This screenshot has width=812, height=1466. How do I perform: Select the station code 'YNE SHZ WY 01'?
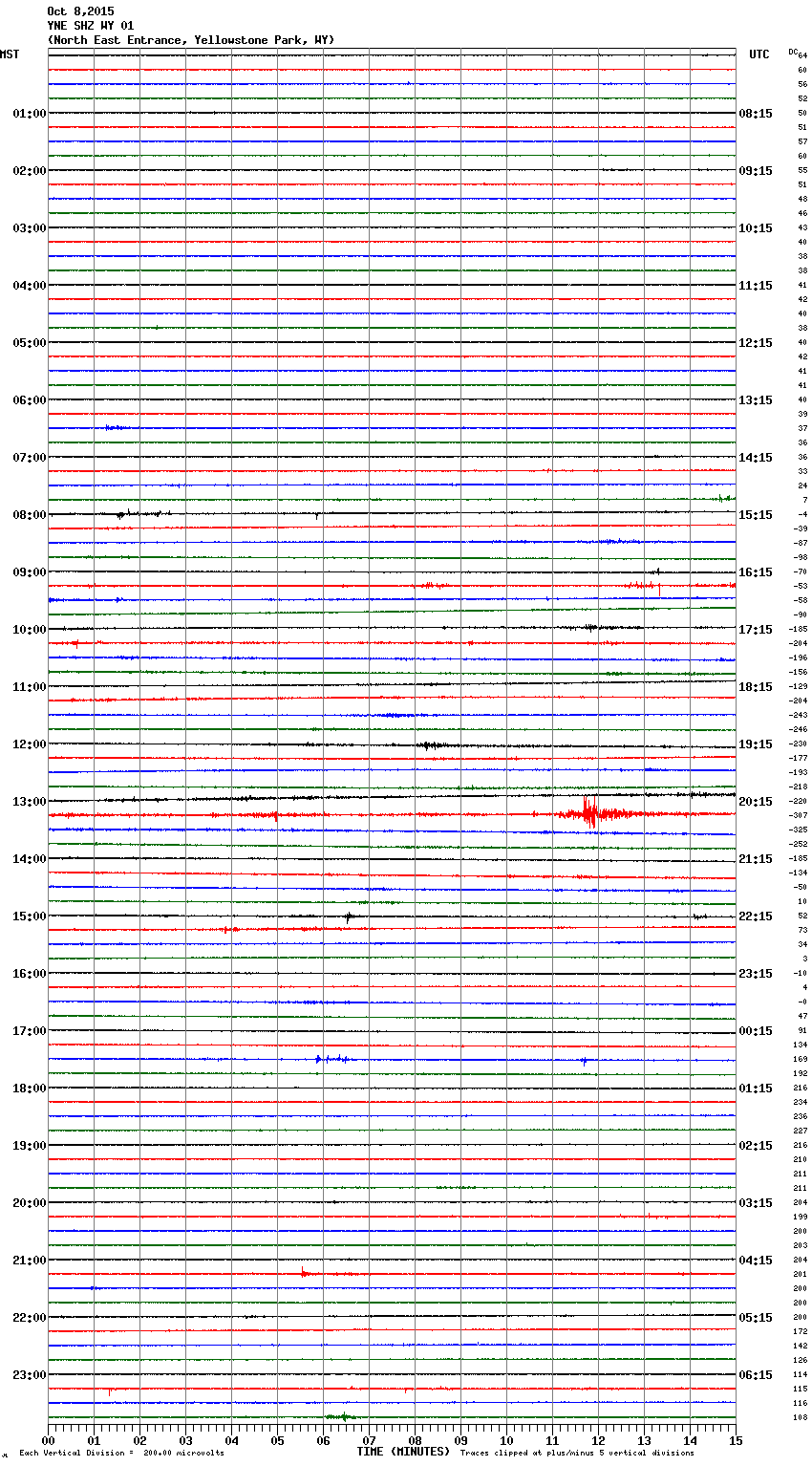point(91,26)
